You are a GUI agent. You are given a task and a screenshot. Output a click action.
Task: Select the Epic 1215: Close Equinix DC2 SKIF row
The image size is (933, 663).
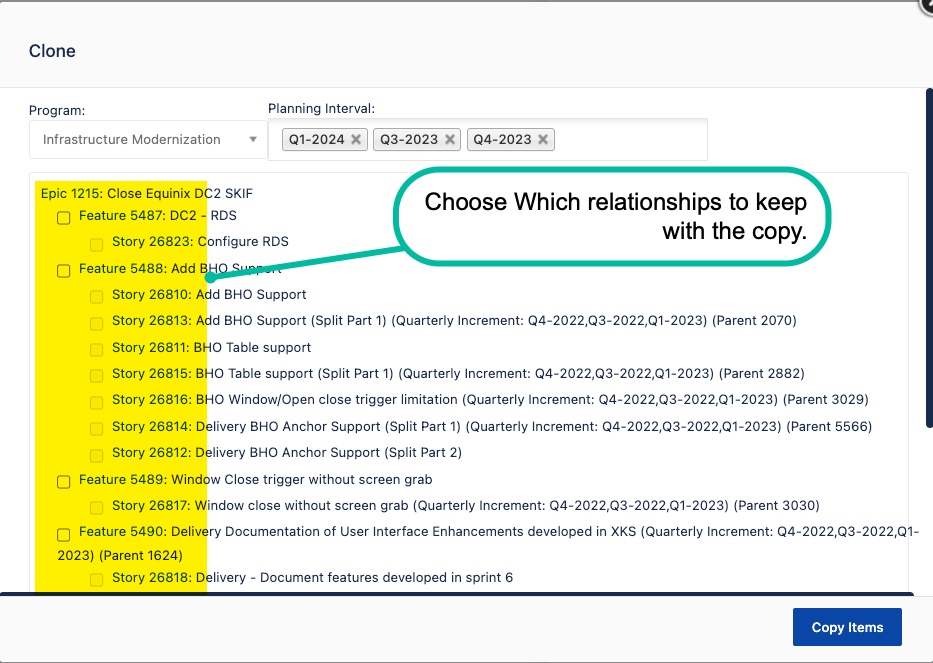(147, 193)
